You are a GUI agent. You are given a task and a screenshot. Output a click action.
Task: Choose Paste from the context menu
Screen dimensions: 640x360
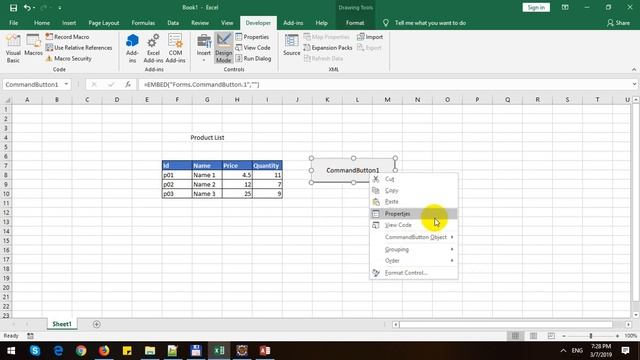point(413,202)
